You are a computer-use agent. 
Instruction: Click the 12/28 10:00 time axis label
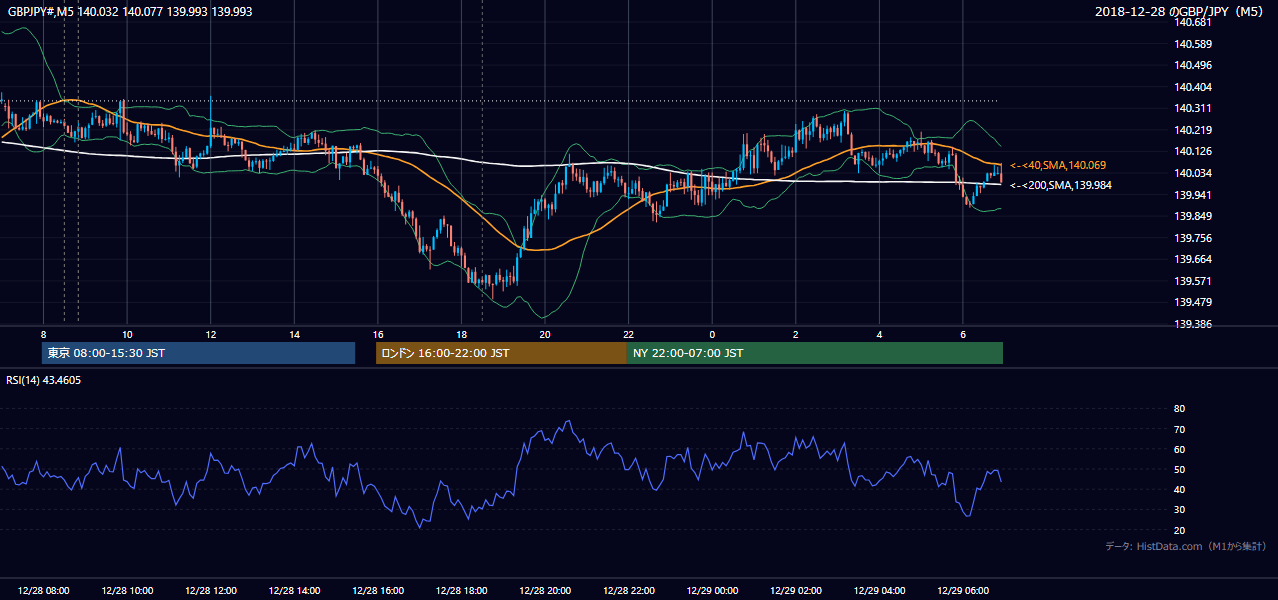127,591
